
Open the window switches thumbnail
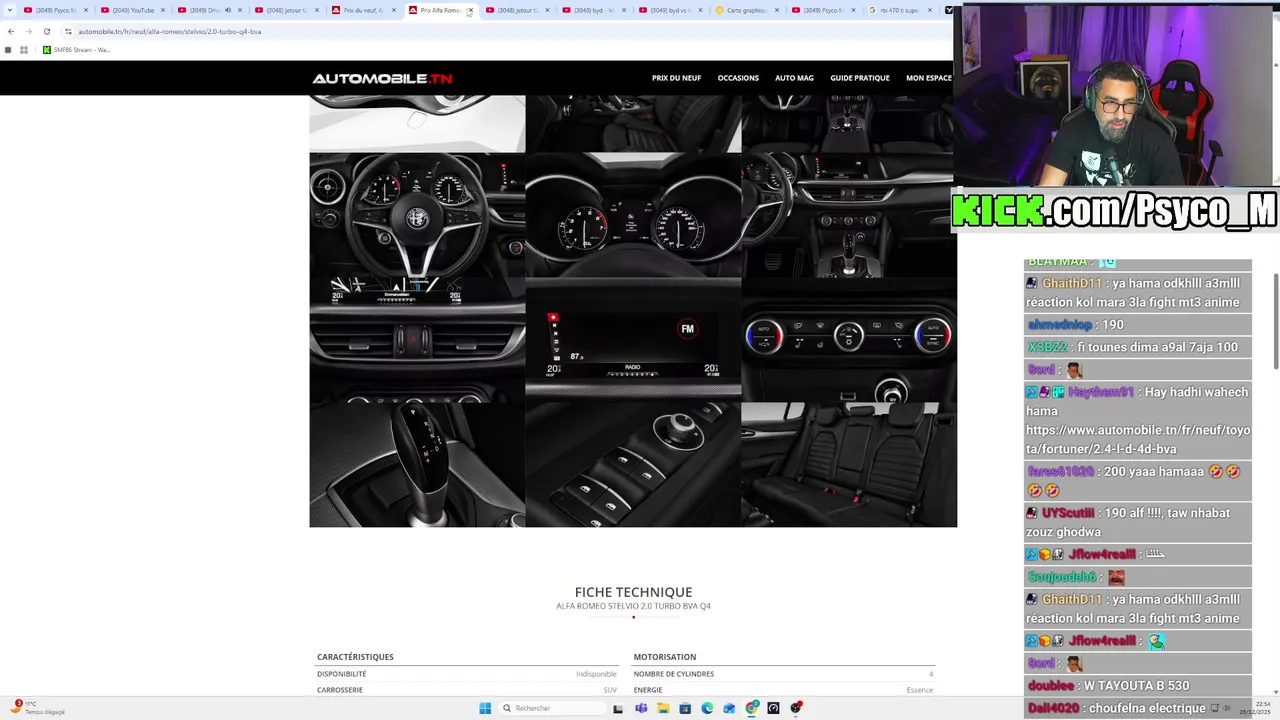click(x=633, y=465)
